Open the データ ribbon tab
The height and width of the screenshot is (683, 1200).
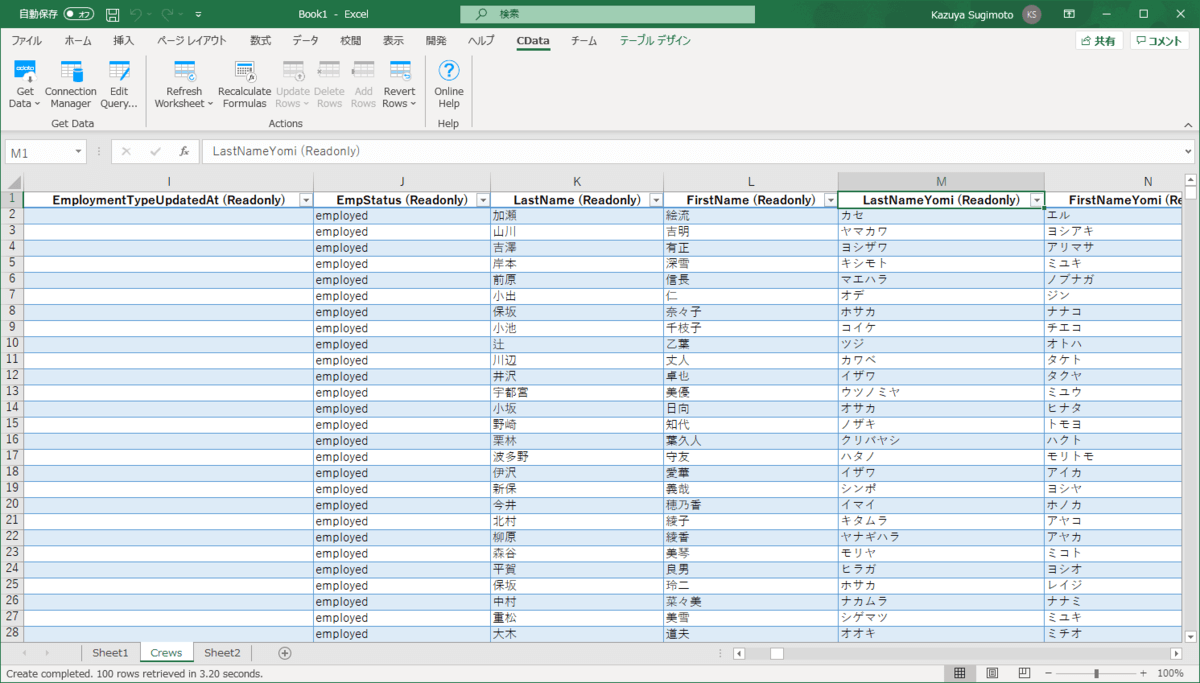click(x=305, y=41)
